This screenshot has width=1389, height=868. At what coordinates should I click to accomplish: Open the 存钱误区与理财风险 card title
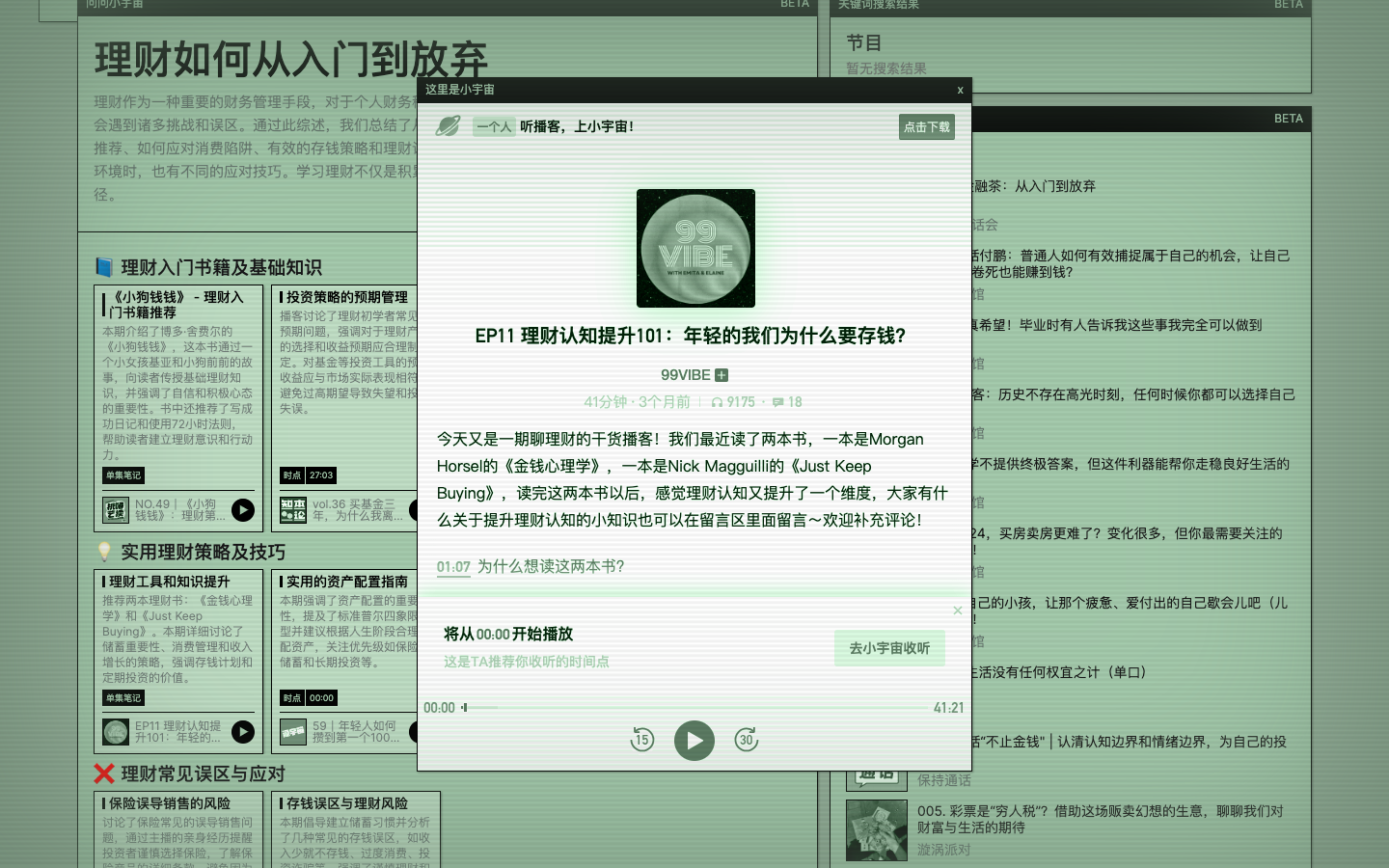(346, 803)
